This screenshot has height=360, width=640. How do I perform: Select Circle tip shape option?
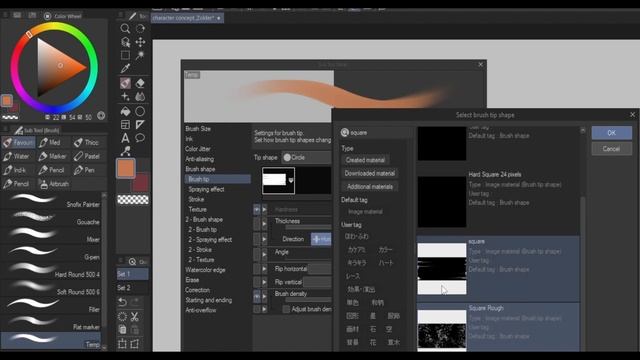point(307,157)
